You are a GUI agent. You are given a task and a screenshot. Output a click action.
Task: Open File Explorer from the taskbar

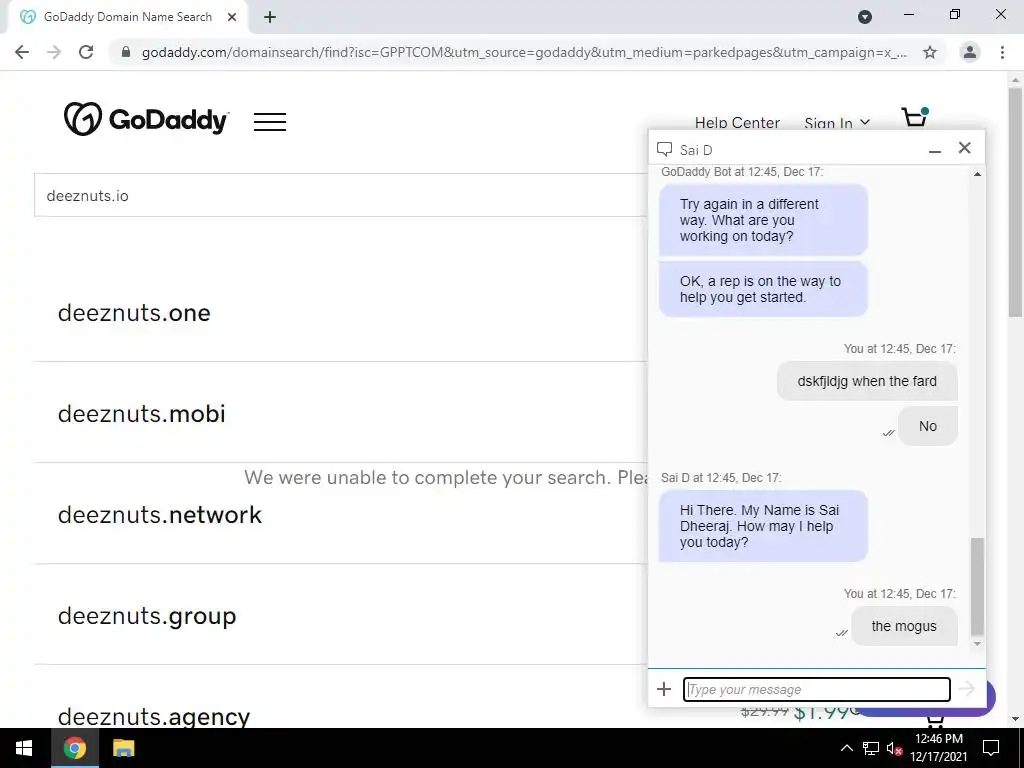123,748
